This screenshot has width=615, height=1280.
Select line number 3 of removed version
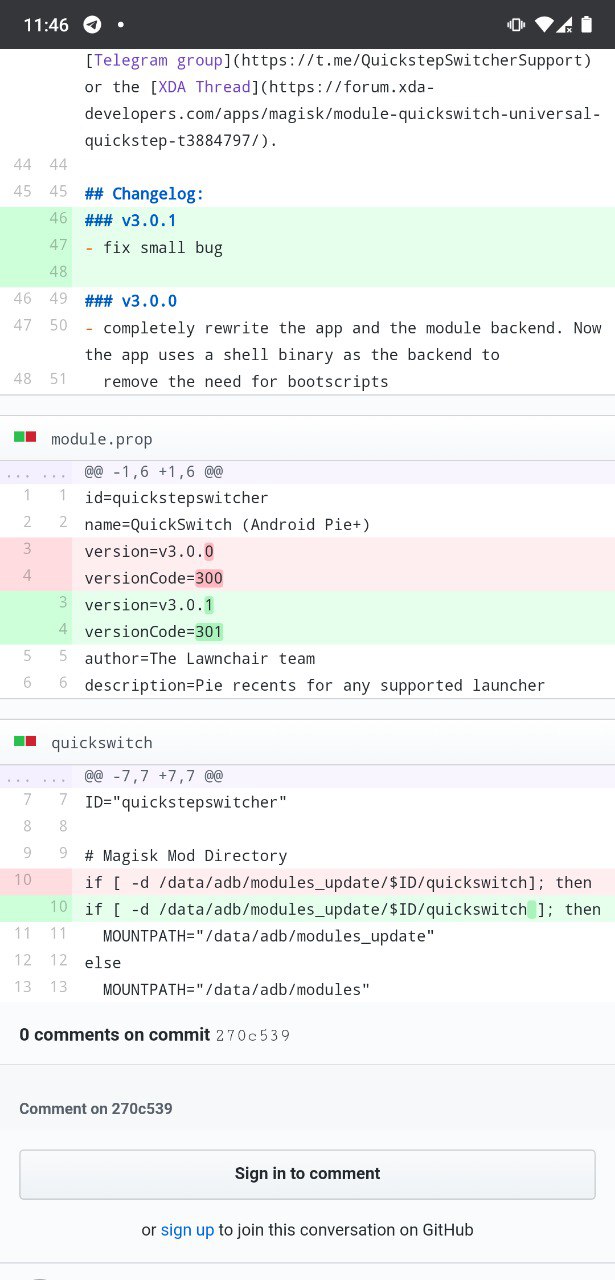pyautogui.click(x=28, y=550)
